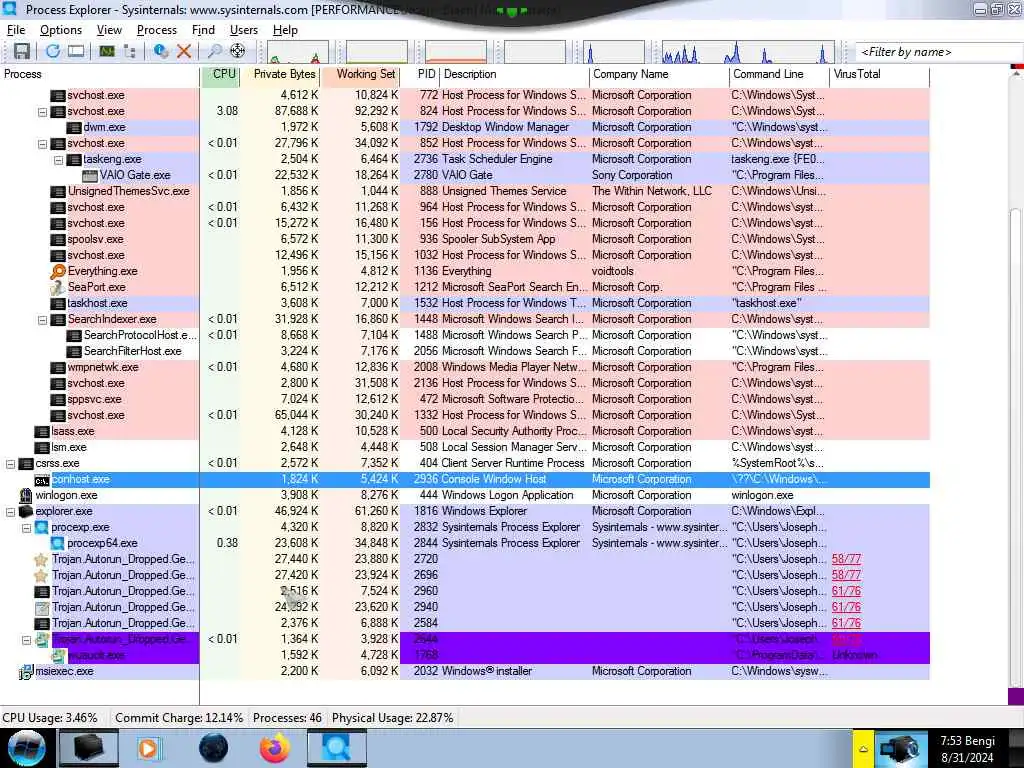Click the Process Explorer taskbar button
The width and height of the screenshot is (1024, 768).
(336, 748)
